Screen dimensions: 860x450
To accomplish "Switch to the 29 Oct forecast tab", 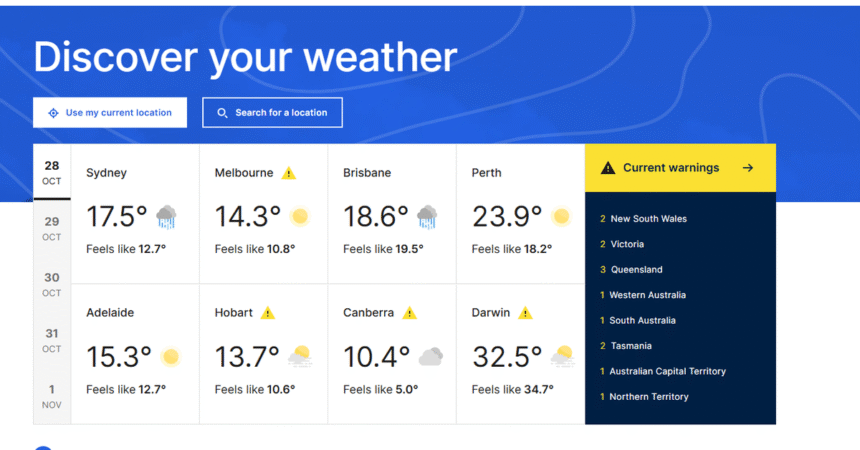I will 52,229.
